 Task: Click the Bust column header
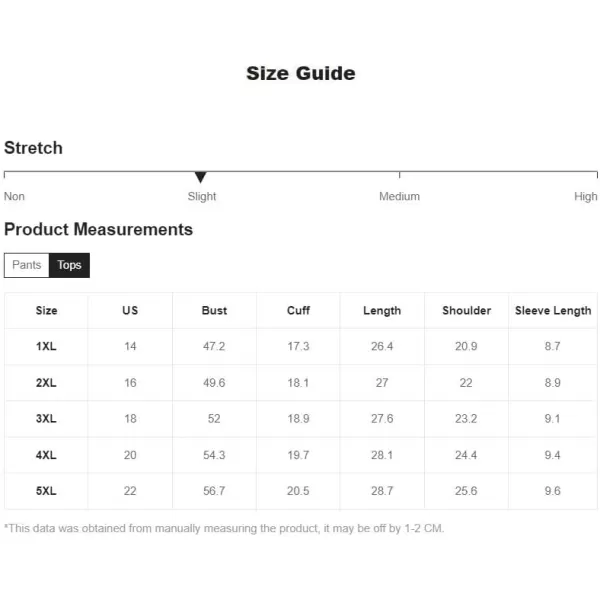214,310
